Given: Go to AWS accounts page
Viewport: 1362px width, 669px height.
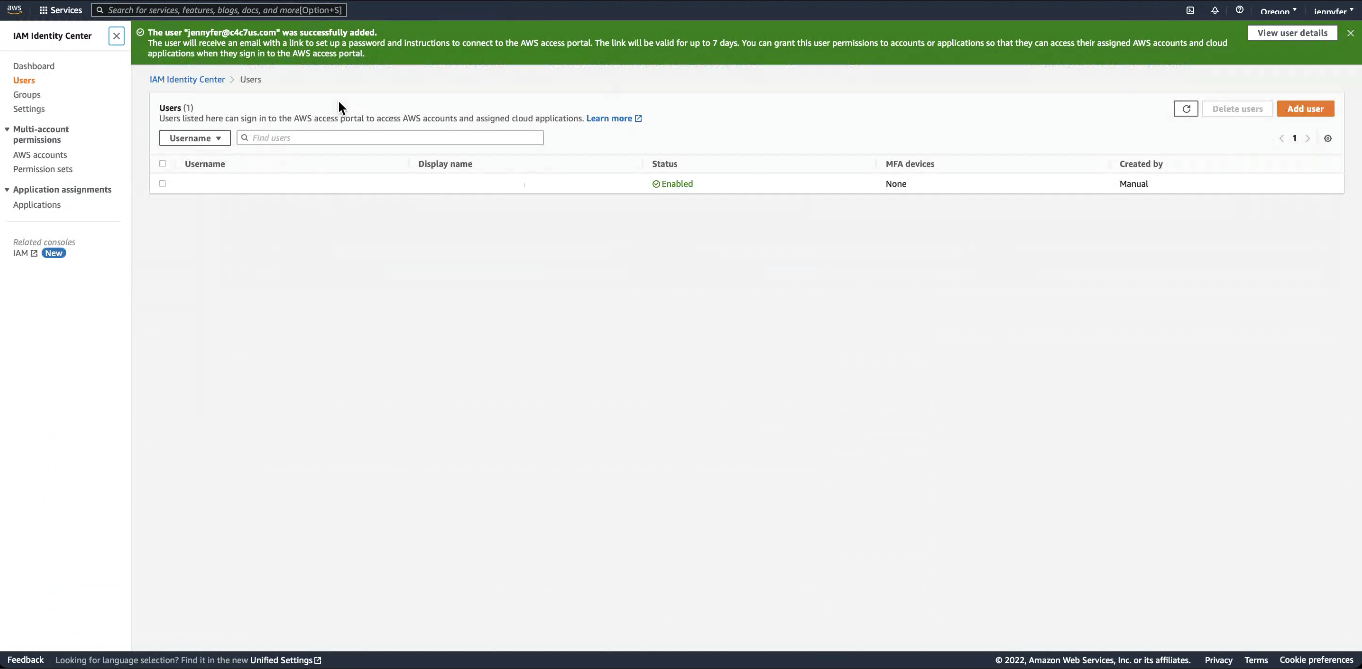Looking at the screenshot, I should click(x=40, y=155).
